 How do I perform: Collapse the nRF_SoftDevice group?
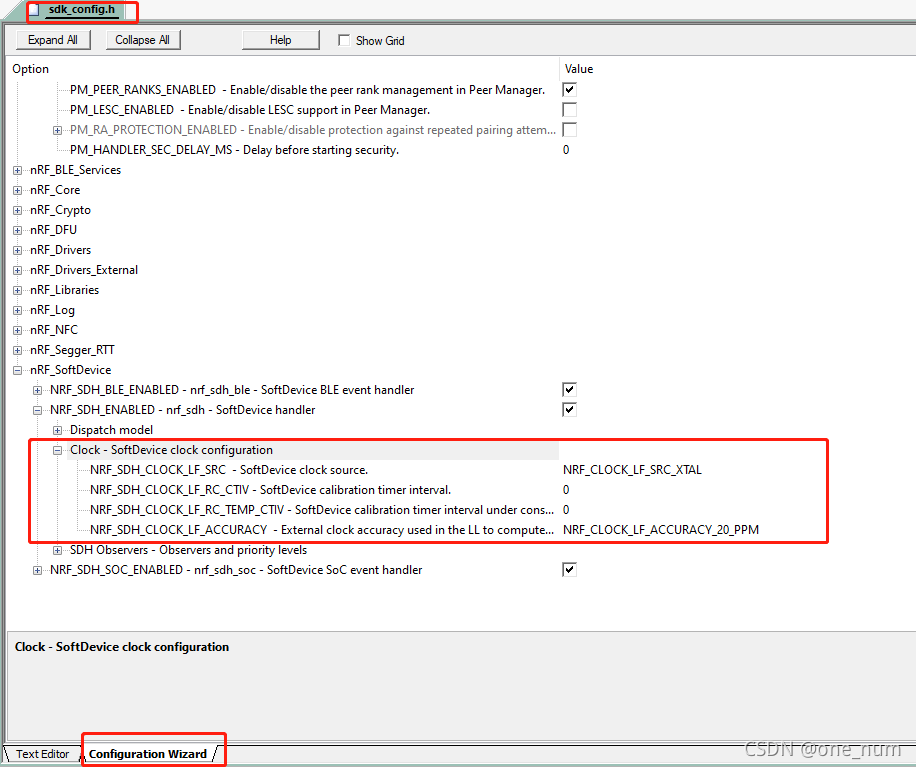coord(18,370)
